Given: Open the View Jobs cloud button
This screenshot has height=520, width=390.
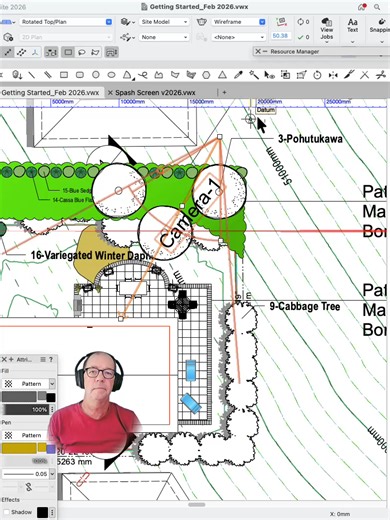Looking at the screenshot, I should (x=326, y=29).
